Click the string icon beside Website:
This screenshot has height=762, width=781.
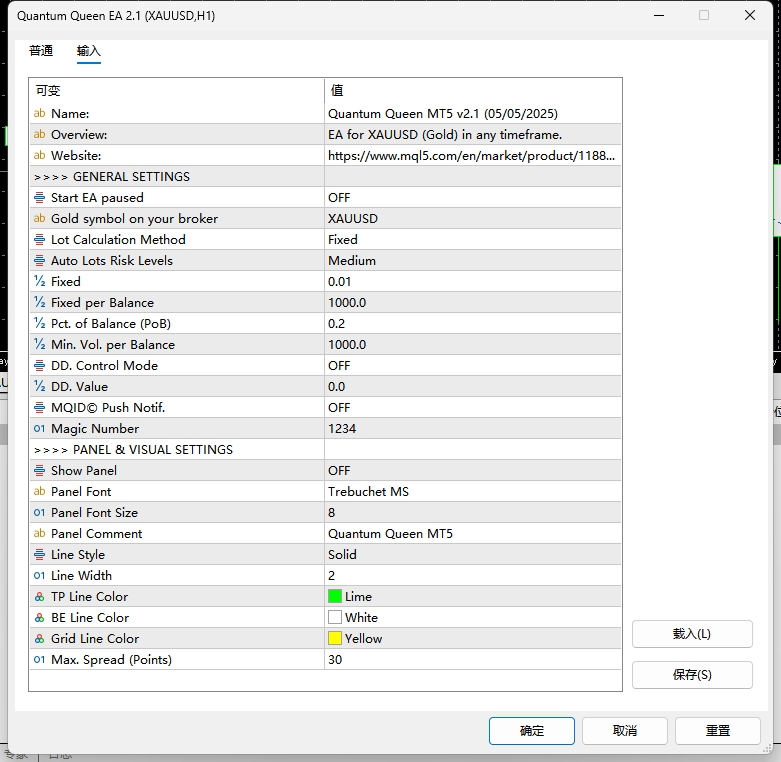39,155
